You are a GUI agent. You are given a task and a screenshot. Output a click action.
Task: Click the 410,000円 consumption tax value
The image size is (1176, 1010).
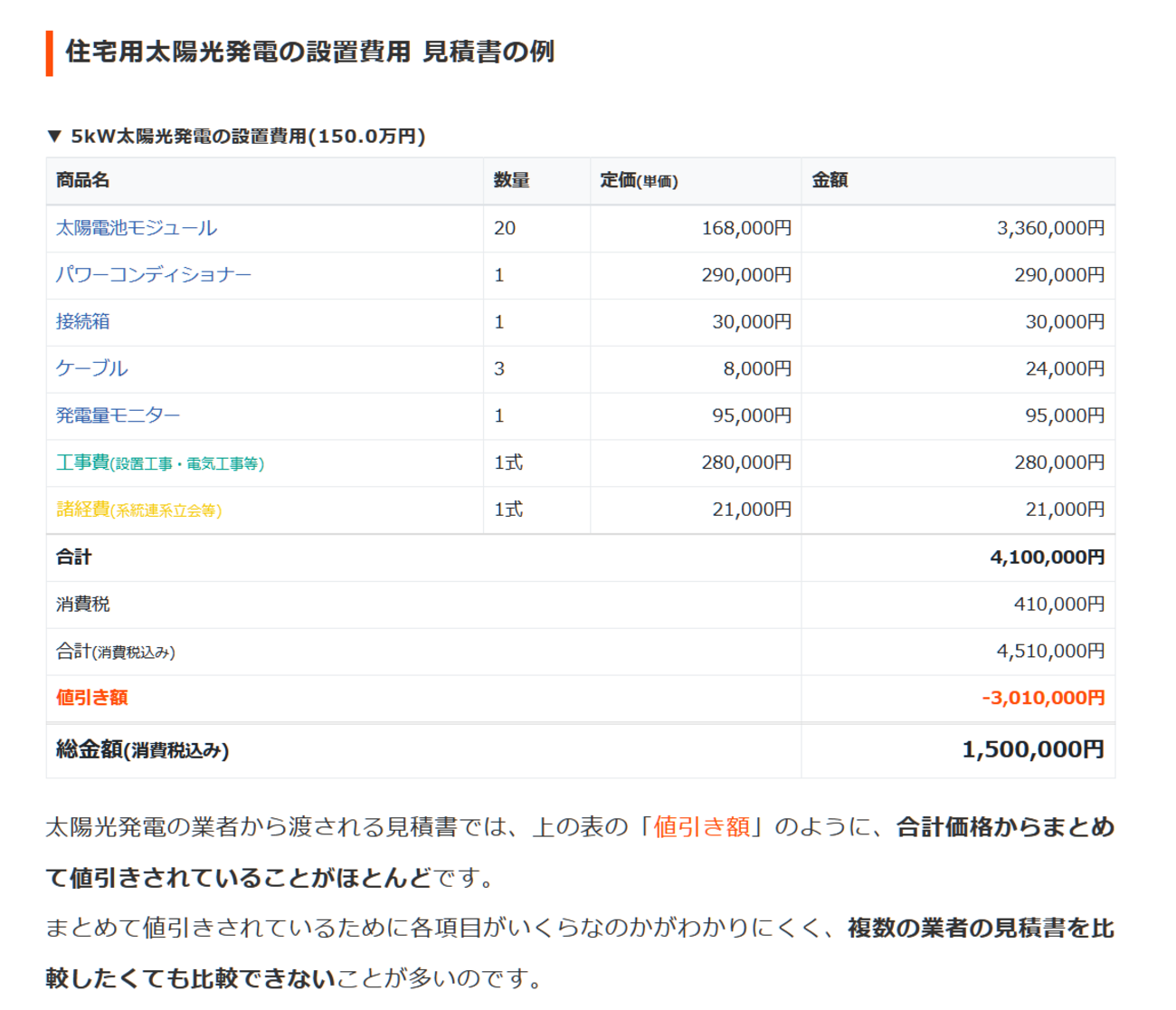click(x=1058, y=605)
